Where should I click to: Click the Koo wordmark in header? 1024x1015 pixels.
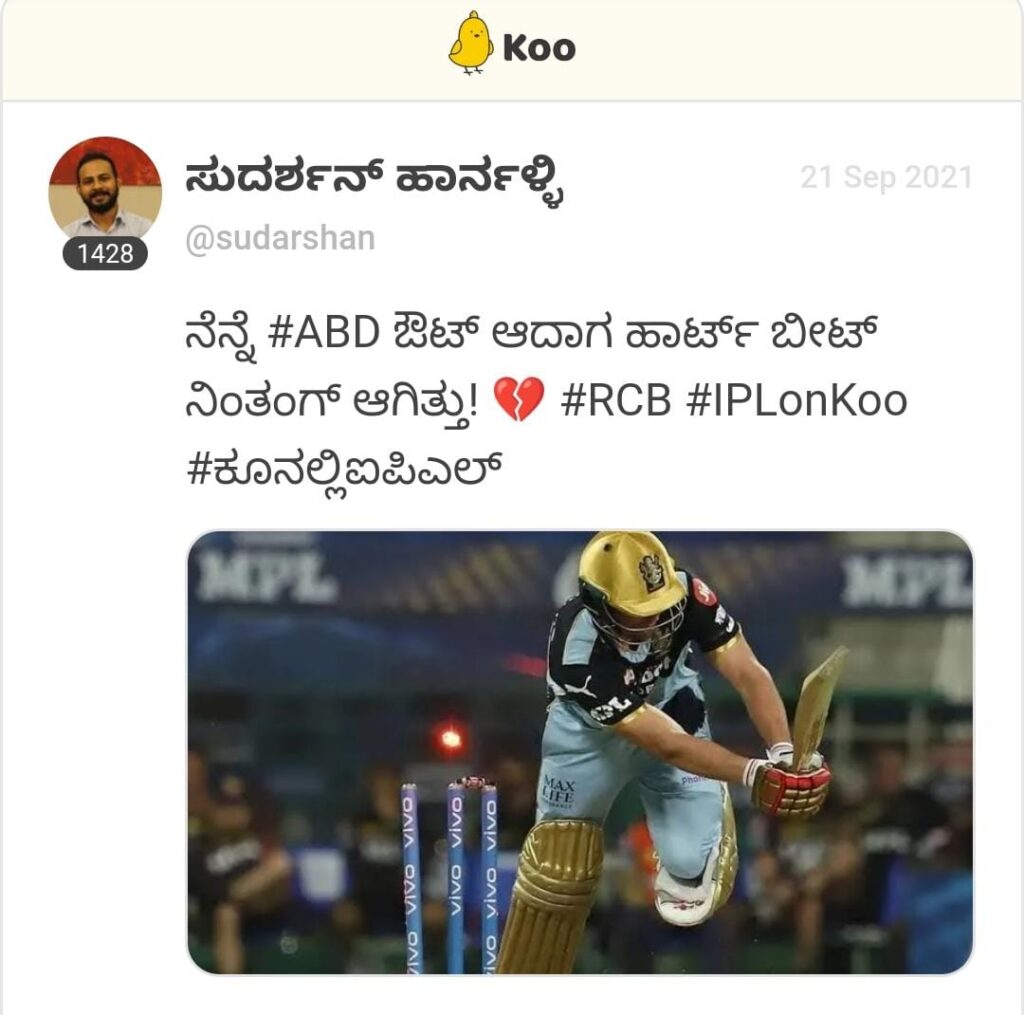click(x=539, y=48)
